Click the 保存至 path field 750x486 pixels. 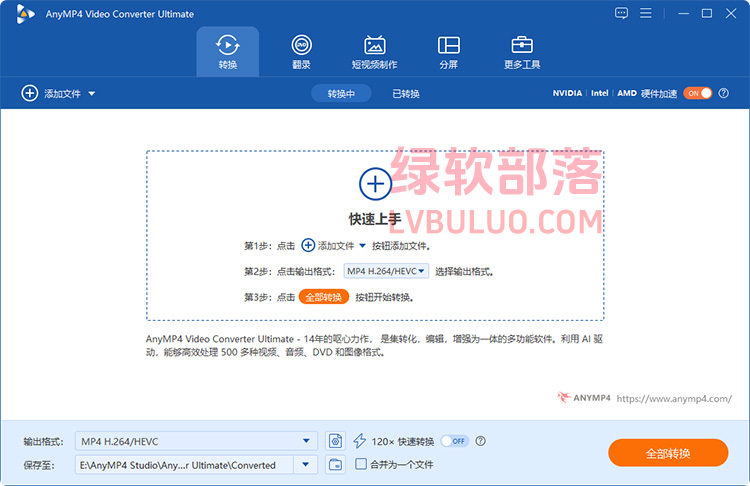tap(184, 464)
